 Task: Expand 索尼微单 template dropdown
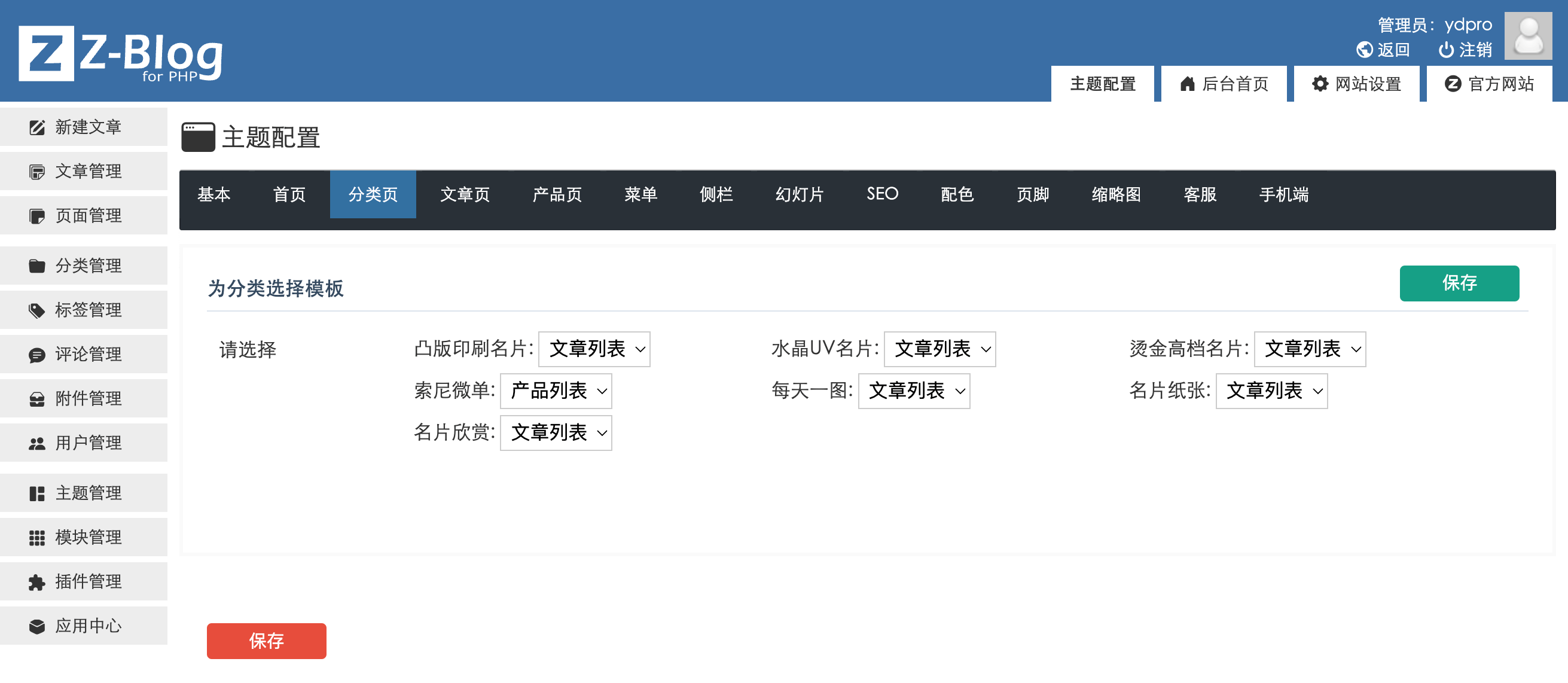pyautogui.click(x=555, y=391)
